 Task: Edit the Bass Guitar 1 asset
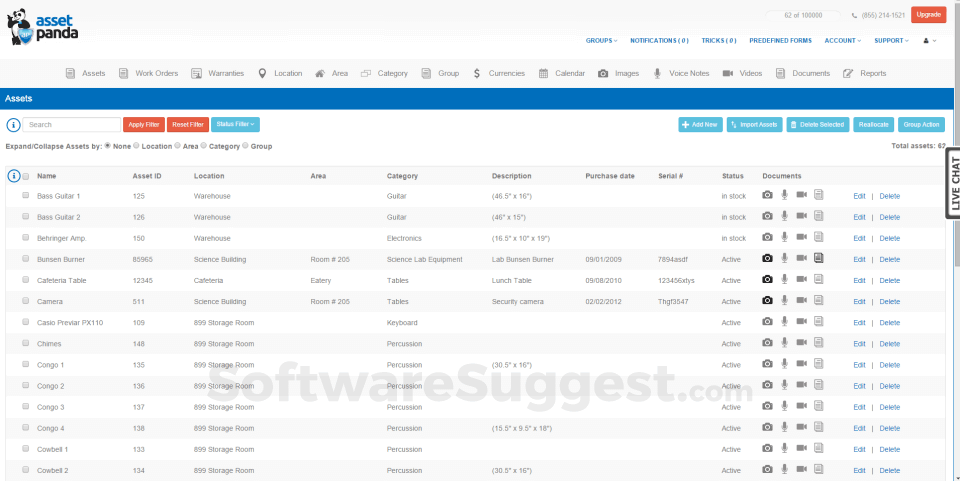coord(859,196)
